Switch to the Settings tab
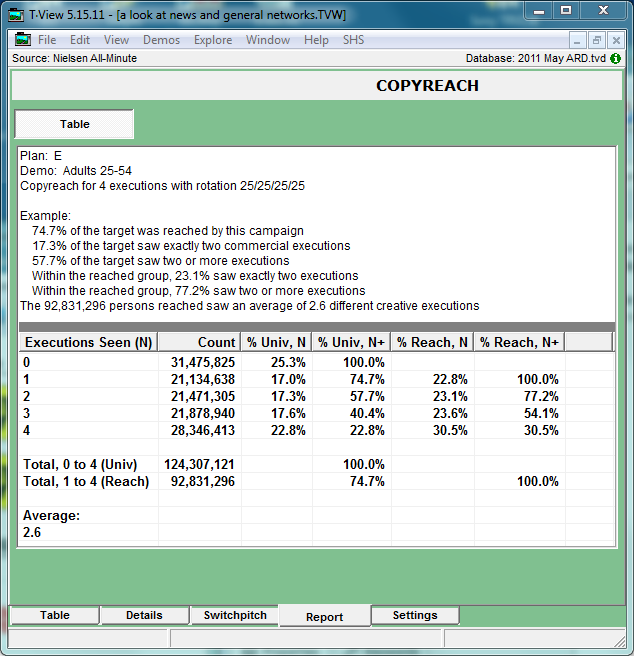Screen dimensions: 634x656 click(415, 615)
